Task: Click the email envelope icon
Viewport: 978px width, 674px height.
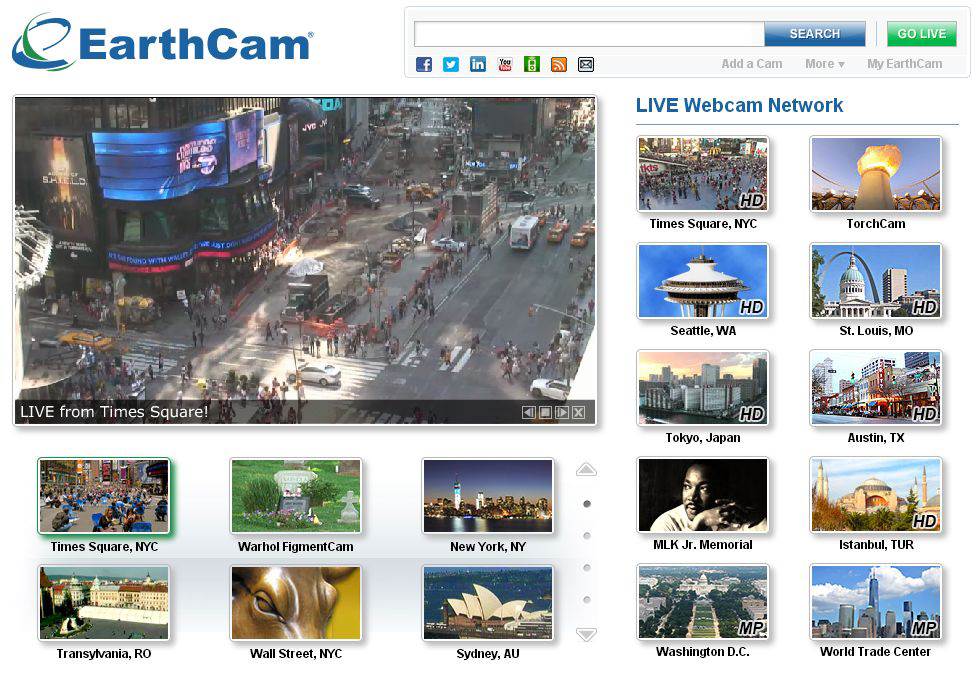Action: [586, 64]
